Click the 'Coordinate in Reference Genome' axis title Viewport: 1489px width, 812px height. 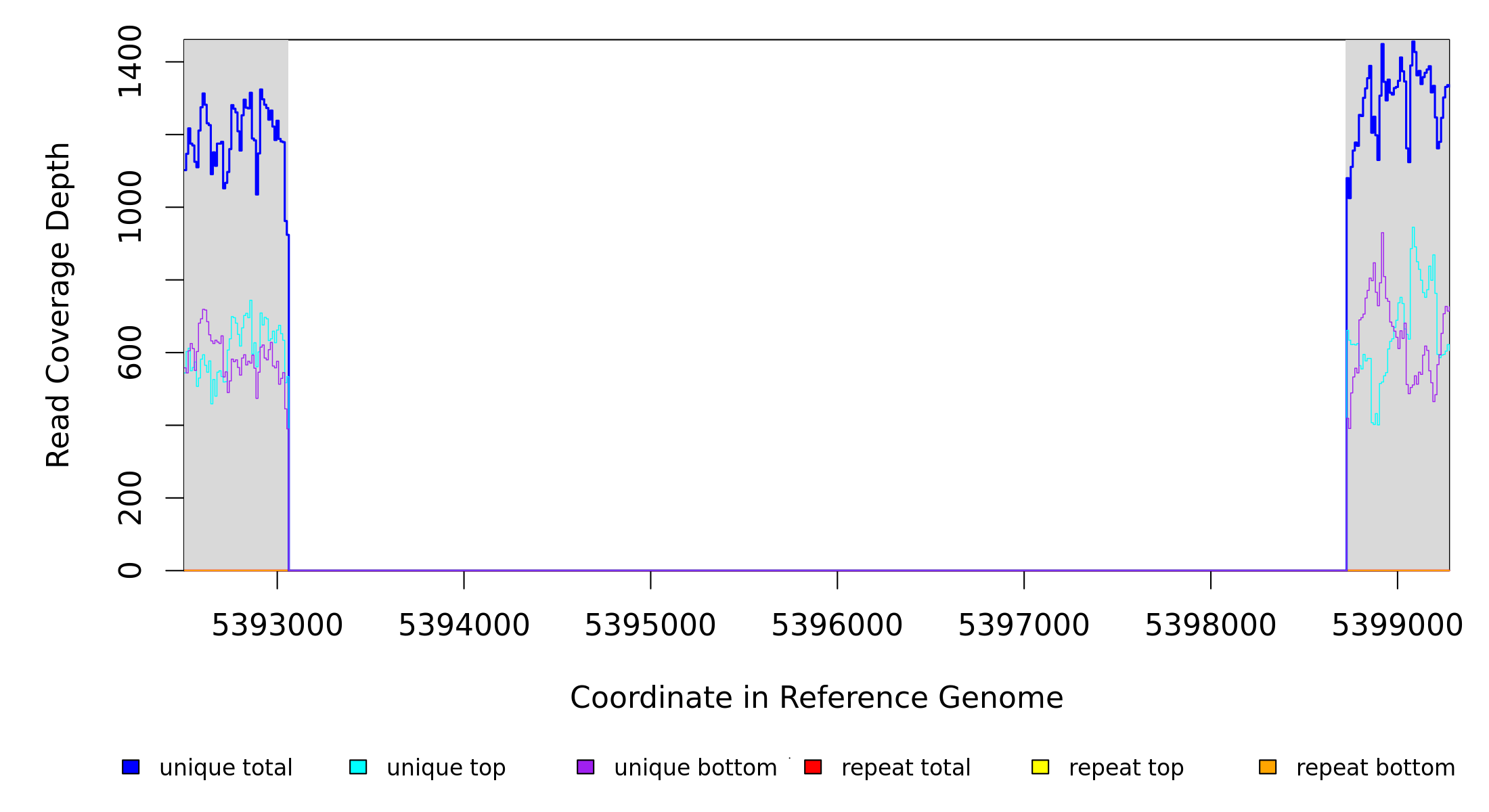(x=816, y=698)
